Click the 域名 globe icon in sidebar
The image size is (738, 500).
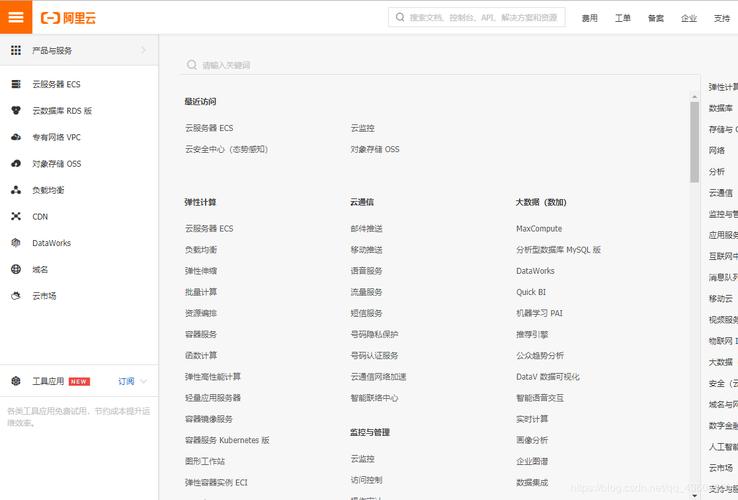pyautogui.click(x=16, y=269)
